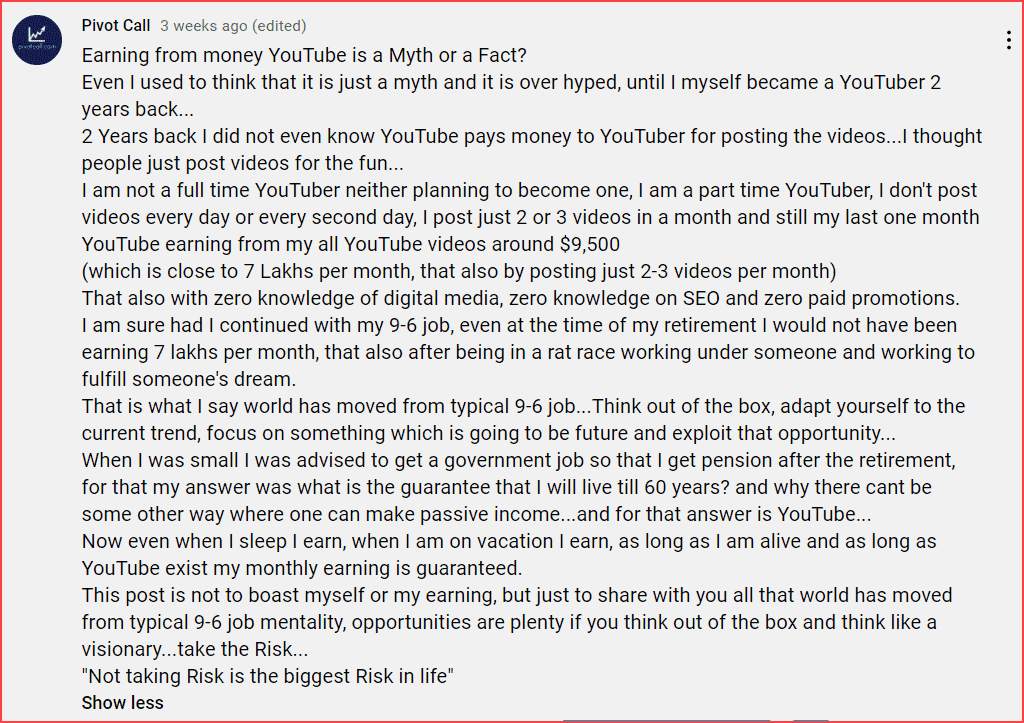Click the "I am not a full time YouTuber" line
This screenshot has height=723, width=1024.
[529, 190]
